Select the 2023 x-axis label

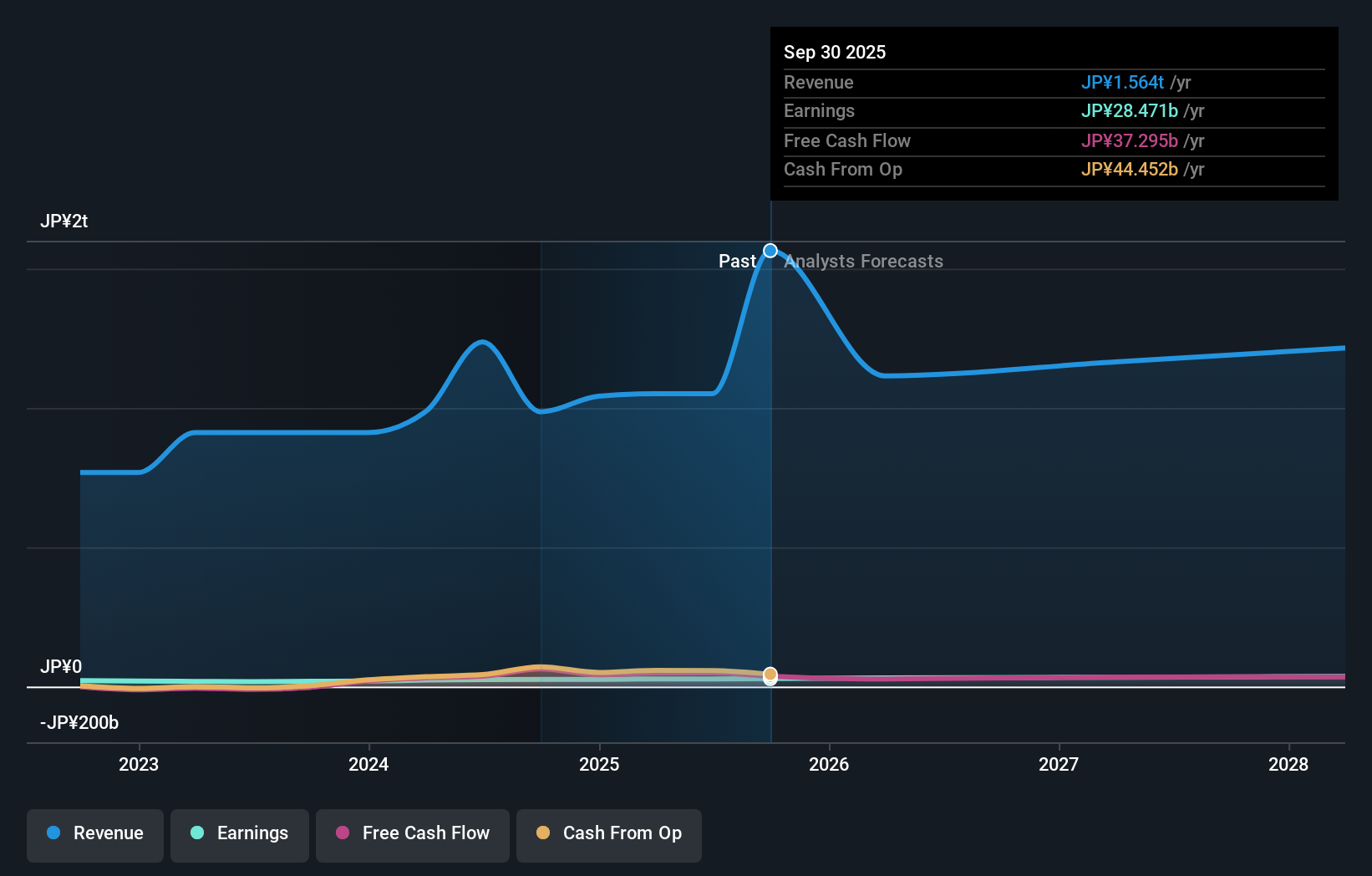139,764
